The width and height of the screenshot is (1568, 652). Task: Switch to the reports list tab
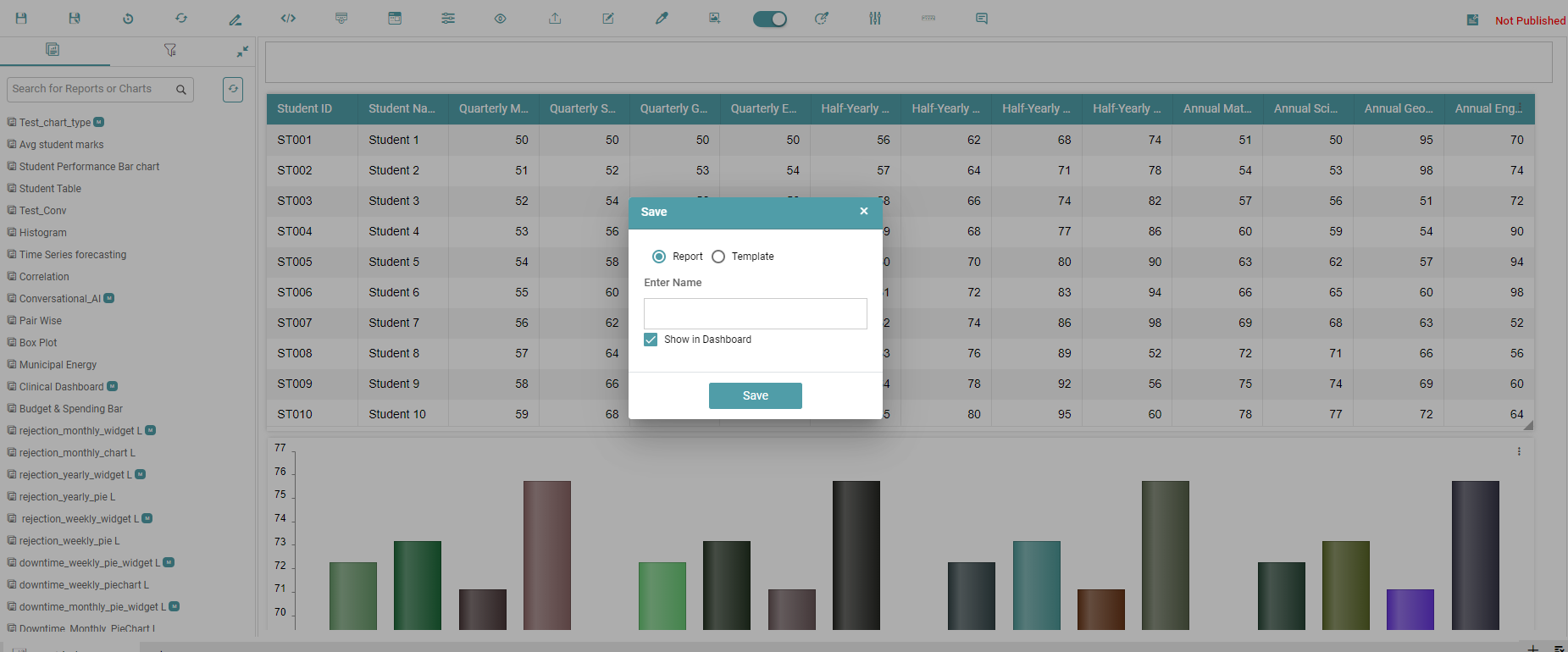tap(53, 50)
